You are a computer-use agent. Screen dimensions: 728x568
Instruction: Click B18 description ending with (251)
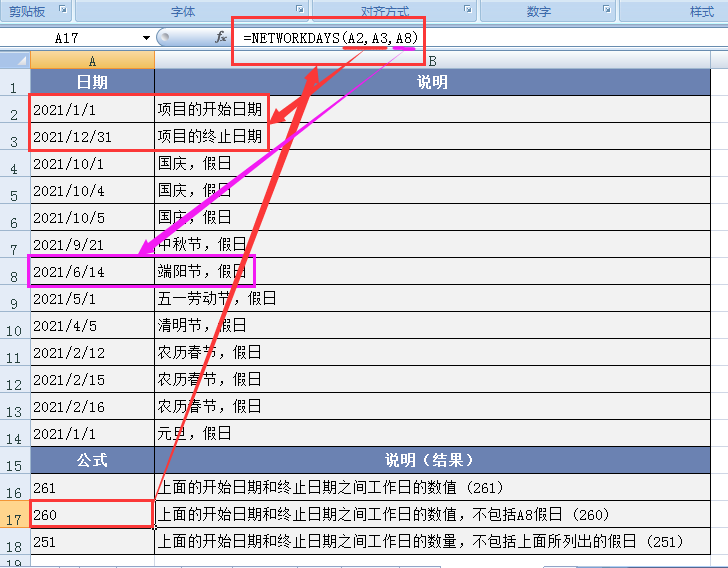coord(432,541)
